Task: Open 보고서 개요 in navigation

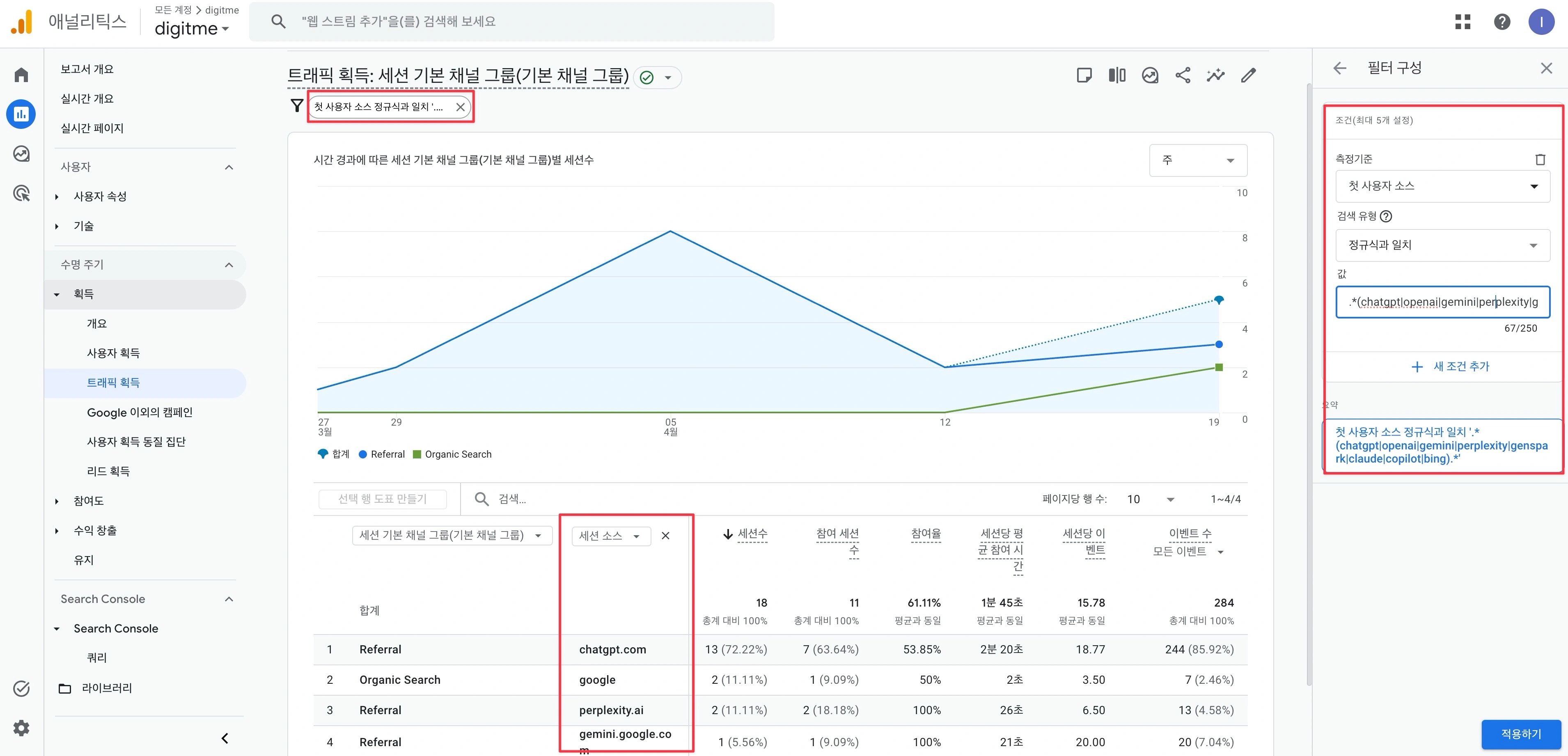Action: (87, 69)
